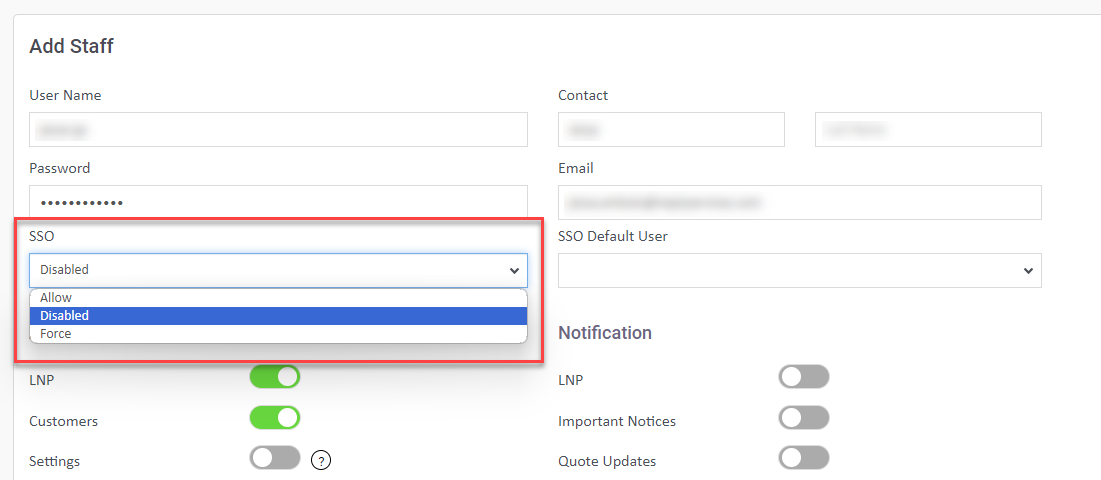Click the SSO Default User chevron arrow

(1028, 270)
